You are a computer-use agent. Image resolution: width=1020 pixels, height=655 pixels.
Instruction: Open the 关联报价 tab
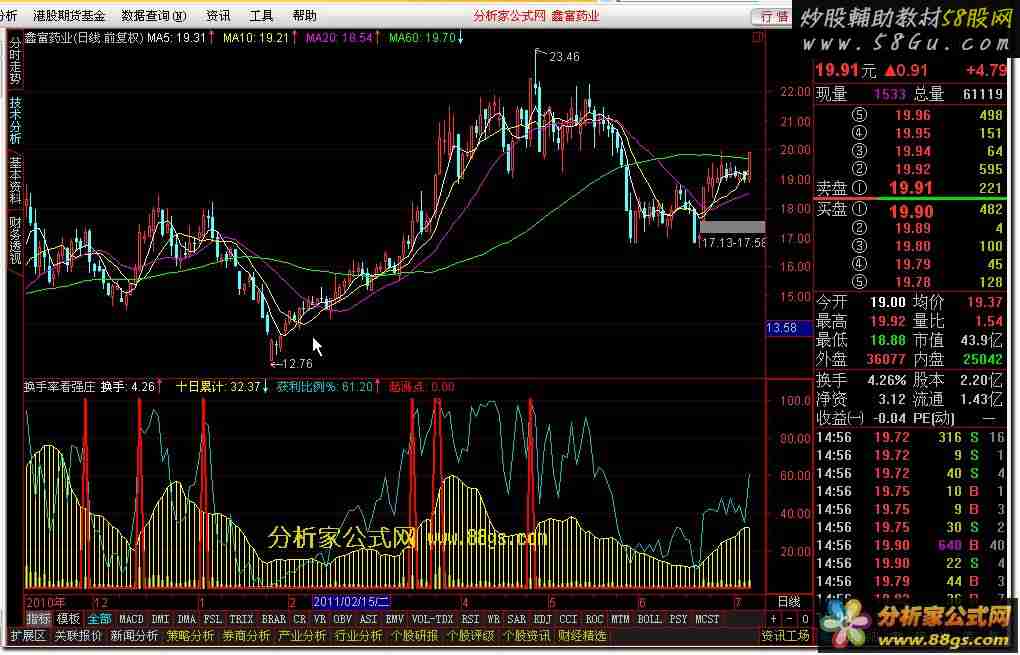(78, 635)
